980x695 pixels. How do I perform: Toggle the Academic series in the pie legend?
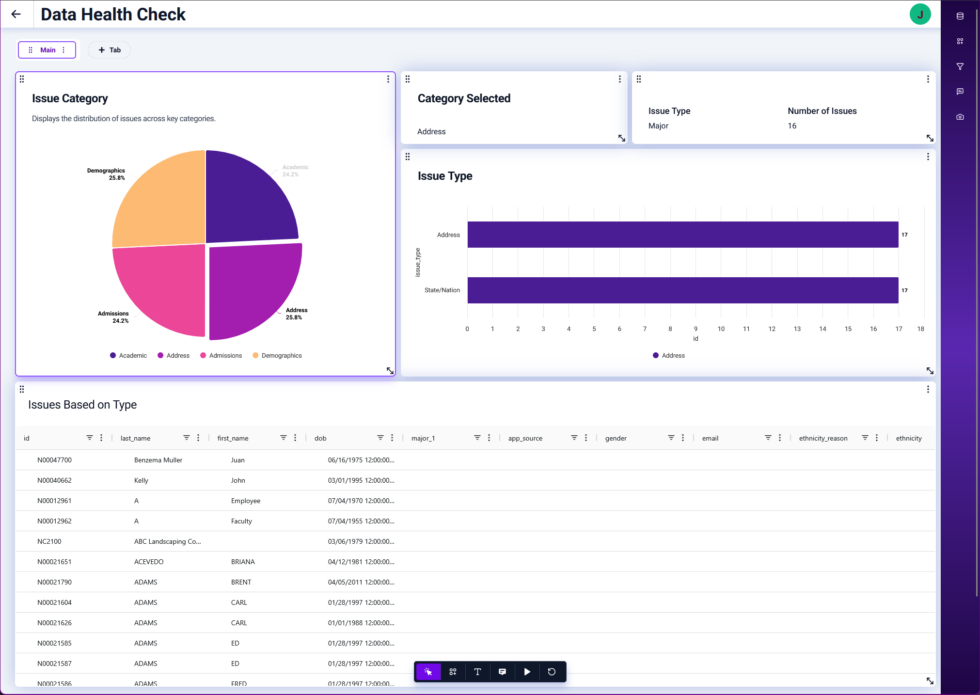point(128,356)
